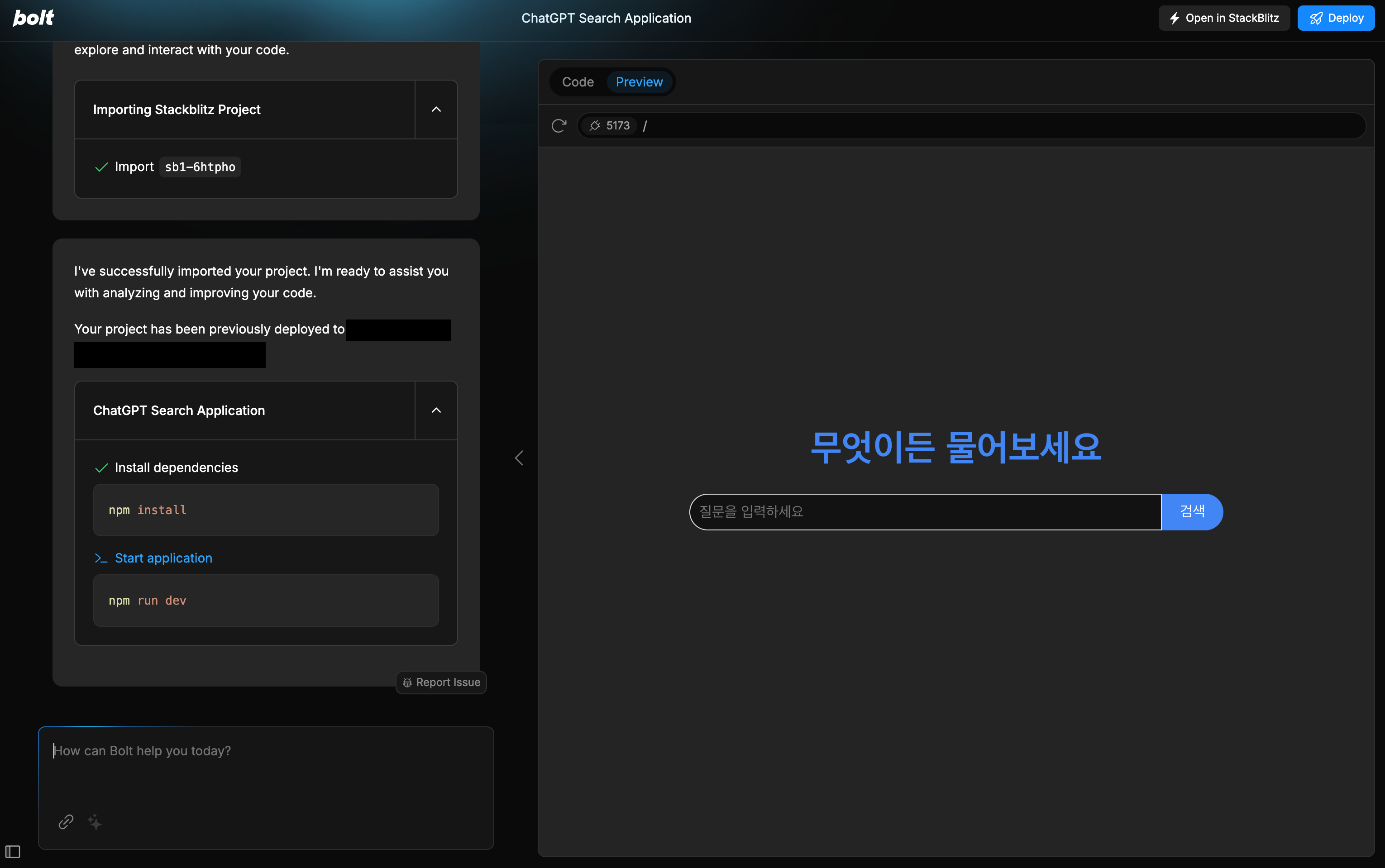Reload the preview frame
This screenshot has width=1385, height=868.
(558, 125)
